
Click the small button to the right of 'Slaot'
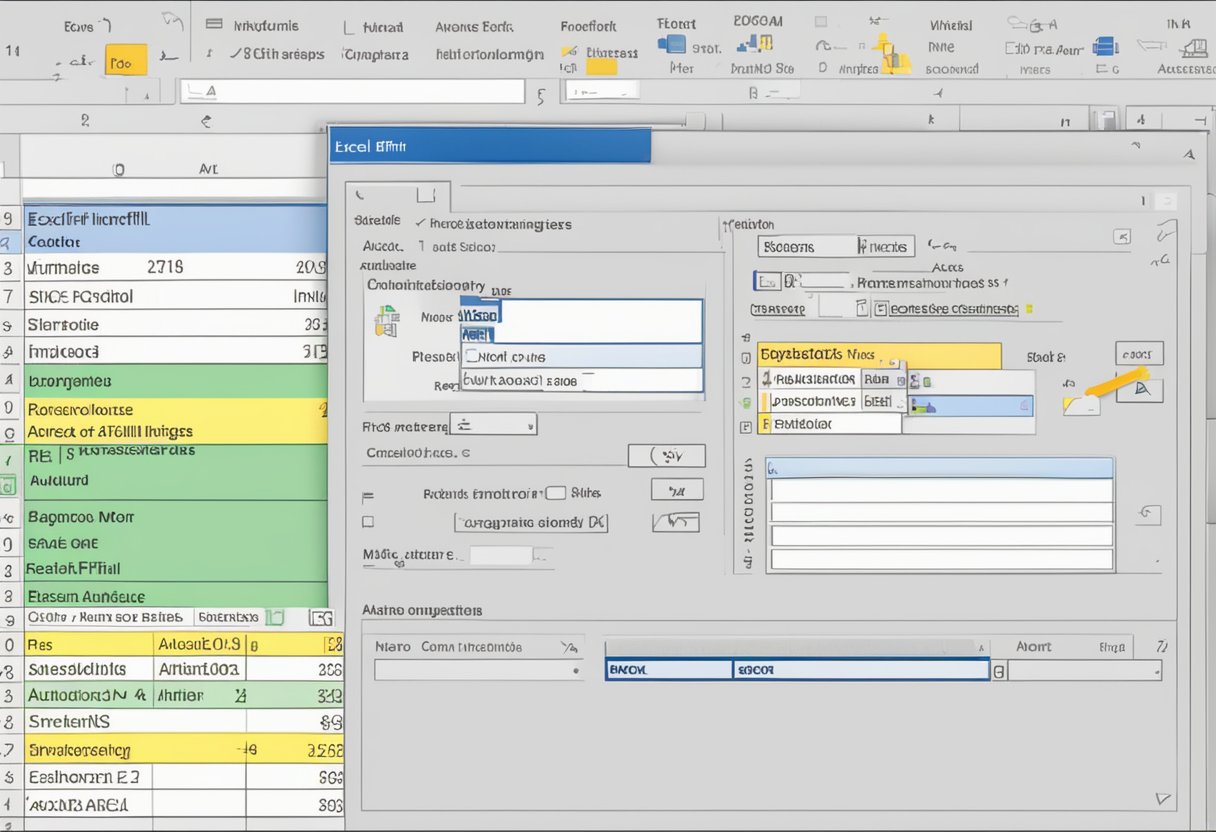coord(1139,354)
